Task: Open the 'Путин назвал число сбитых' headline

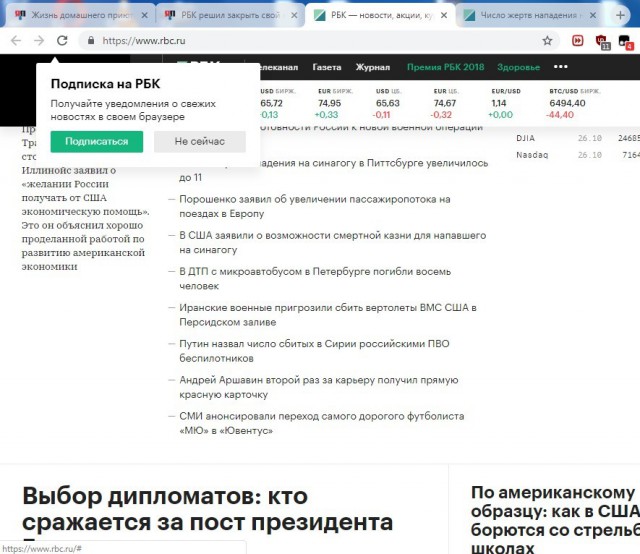Action: click(314, 351)
